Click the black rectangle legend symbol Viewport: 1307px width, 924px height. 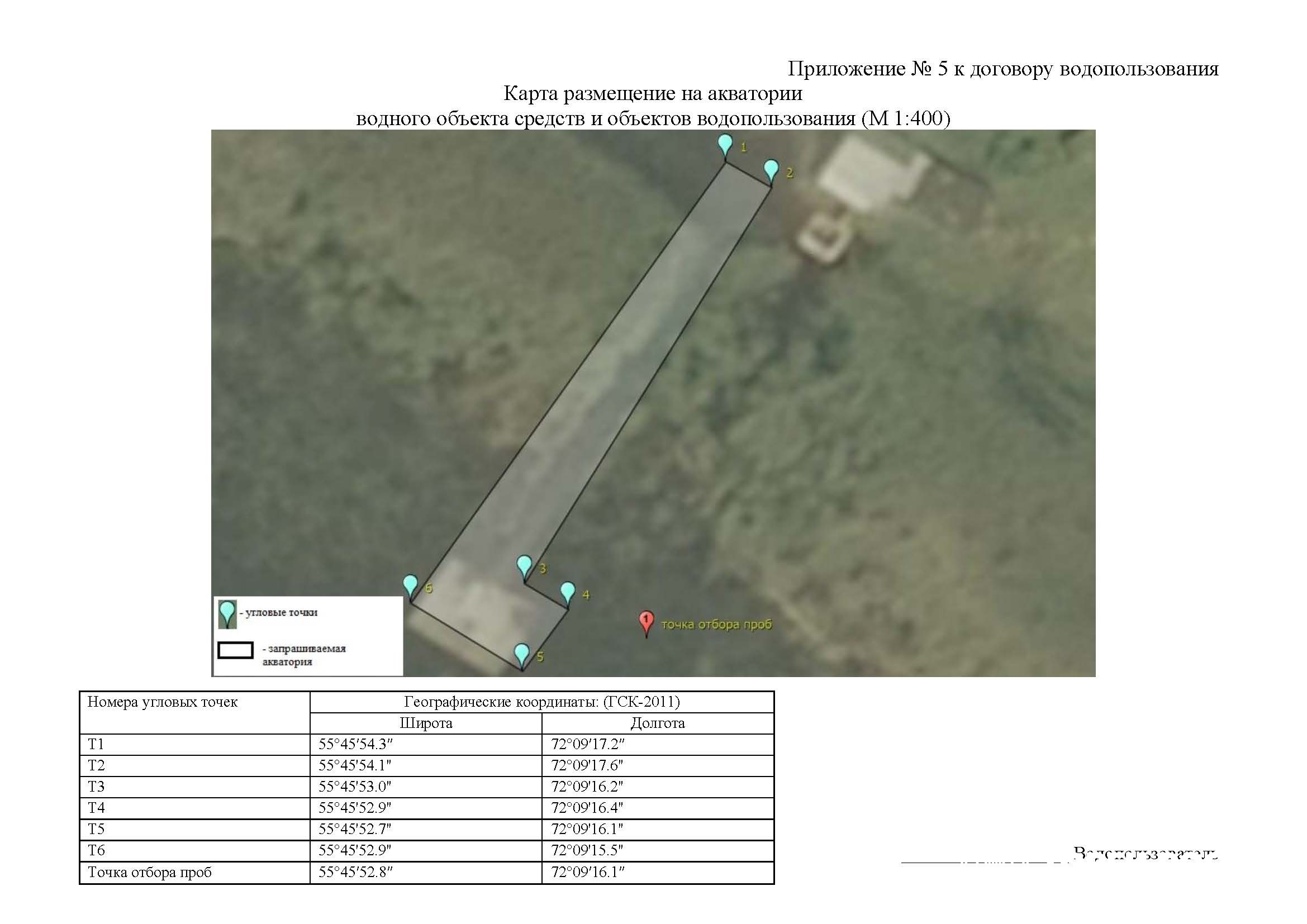coord(235,650)
